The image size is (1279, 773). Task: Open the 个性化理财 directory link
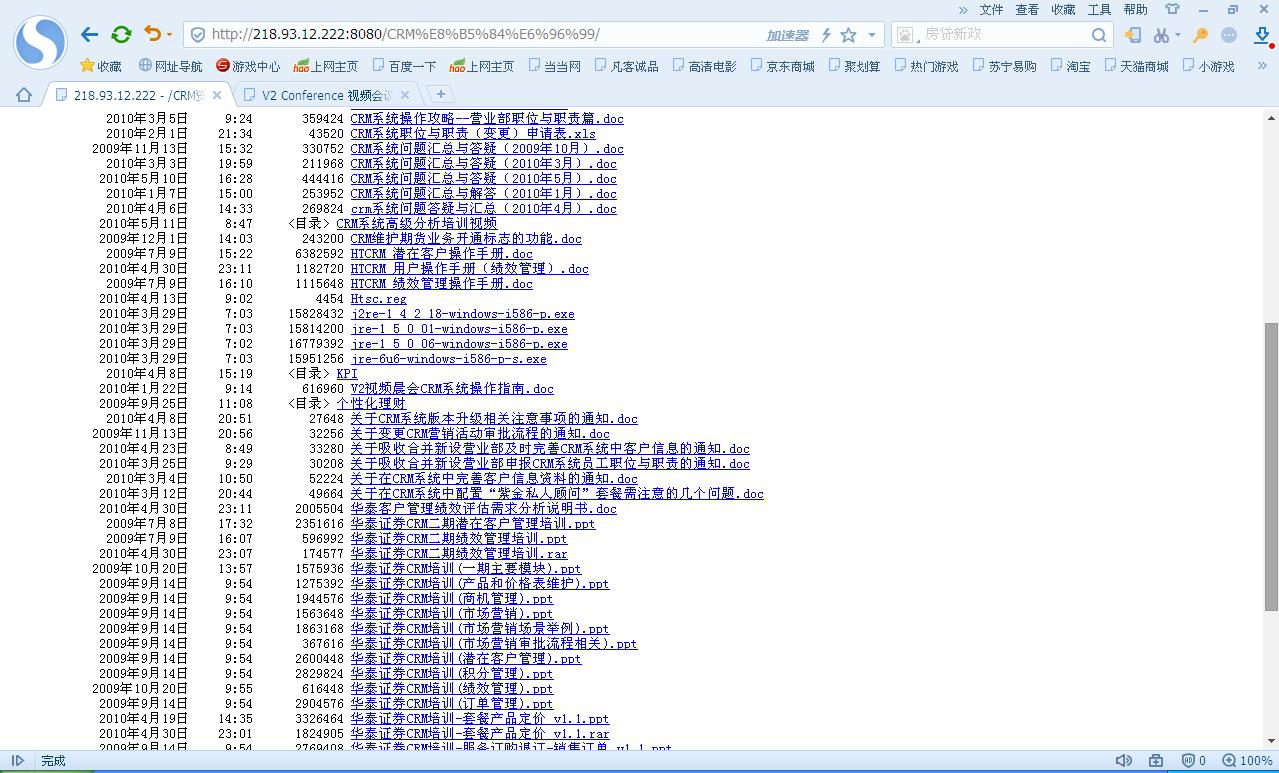(x=371, y=404)
